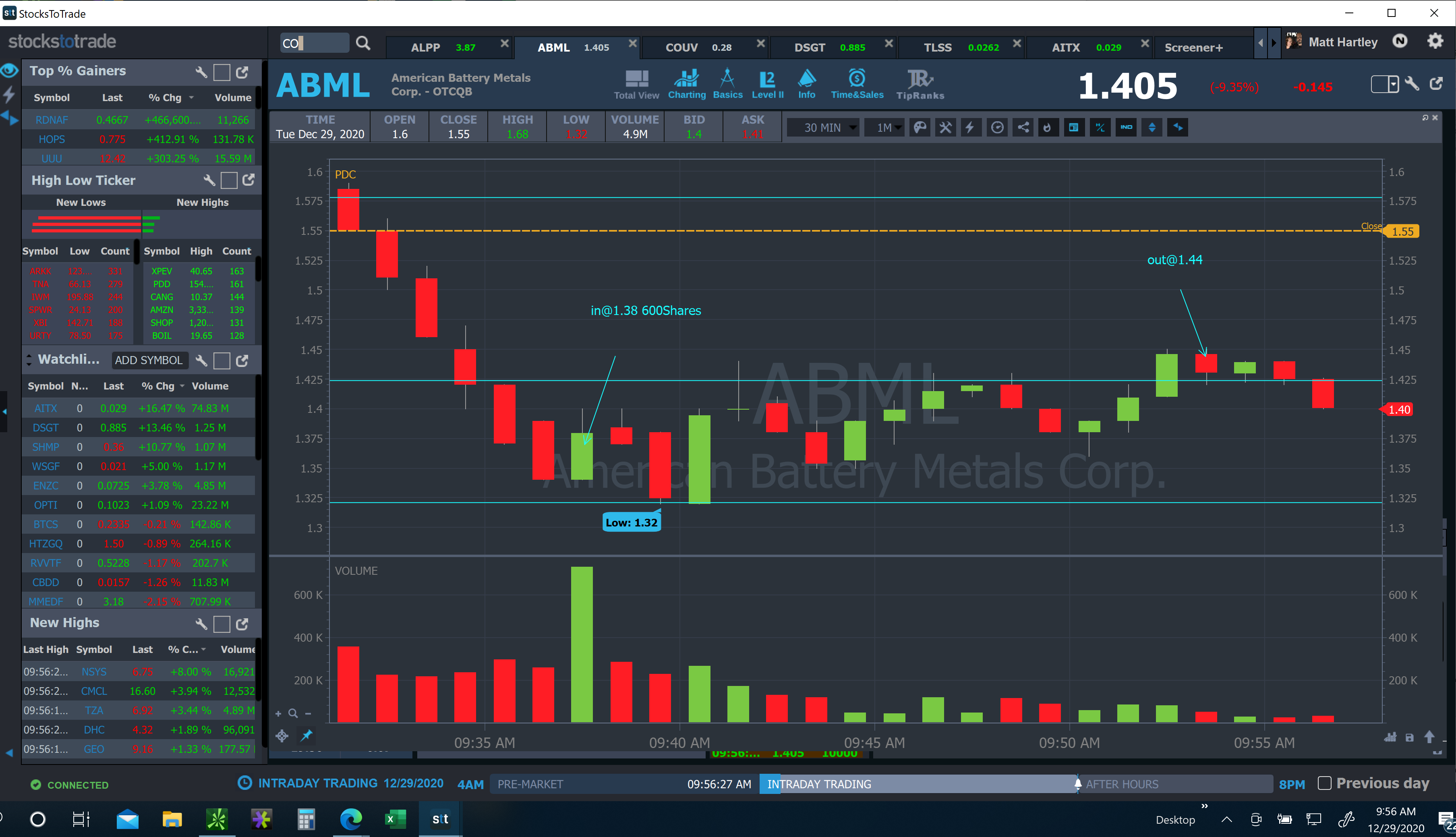Expand Watchlist selector arrows
The width and height of the screenshot is (1456, 837).
click(29, 360)
